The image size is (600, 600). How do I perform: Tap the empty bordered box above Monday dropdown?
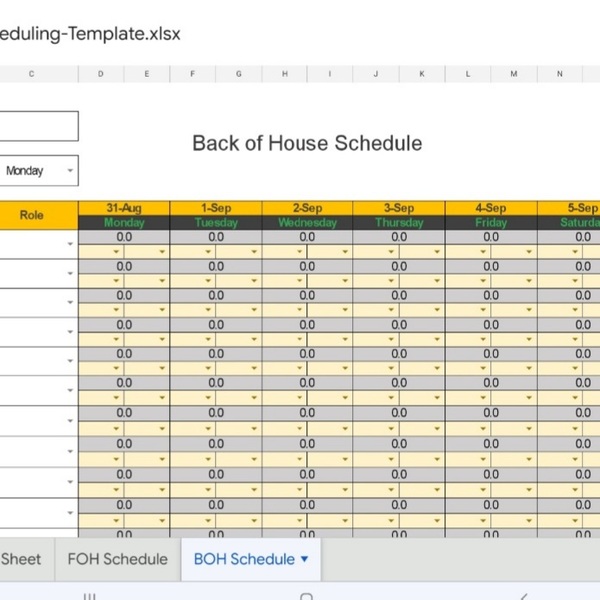[38, 126]
